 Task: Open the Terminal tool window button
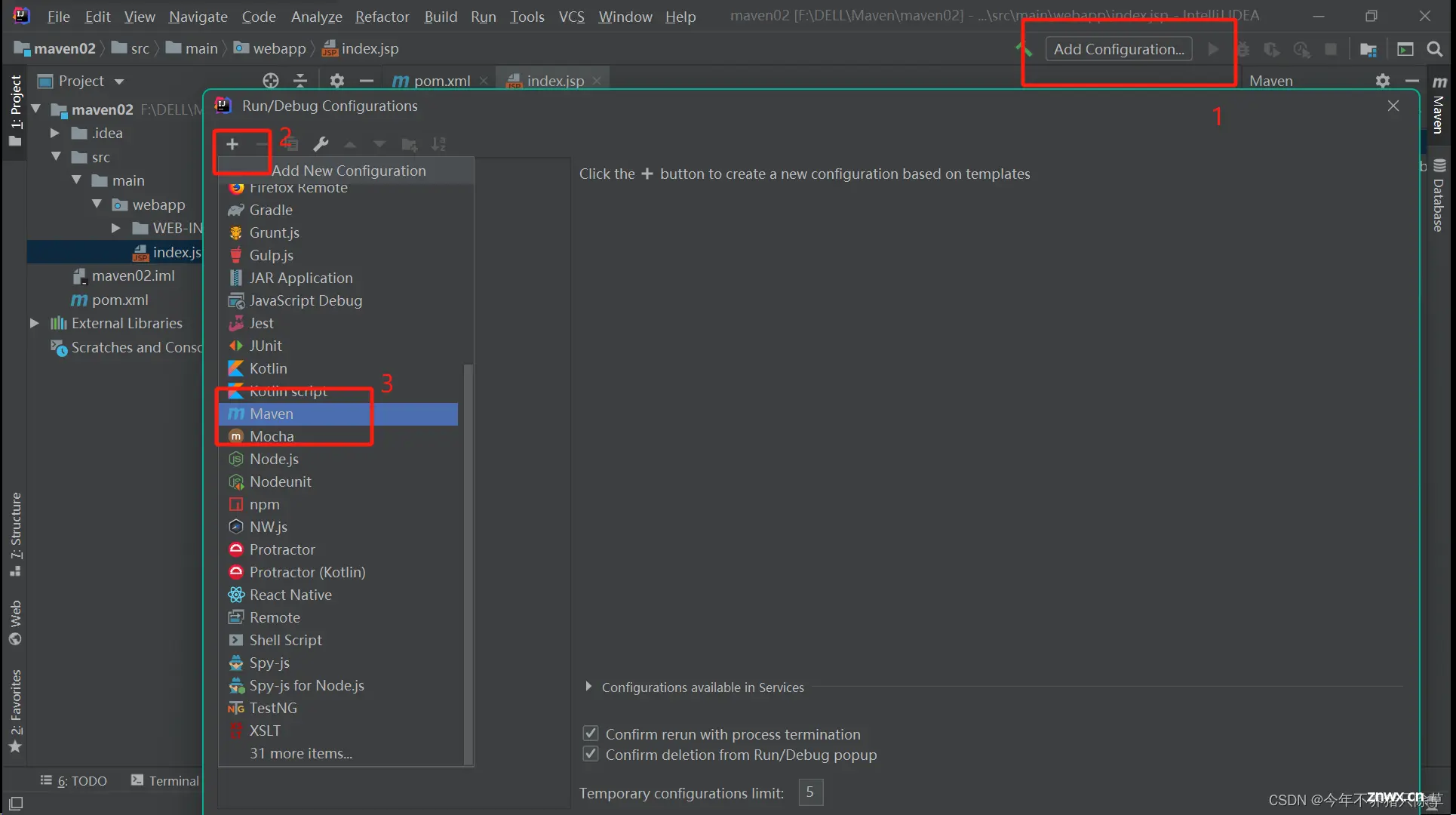point(165,781)
